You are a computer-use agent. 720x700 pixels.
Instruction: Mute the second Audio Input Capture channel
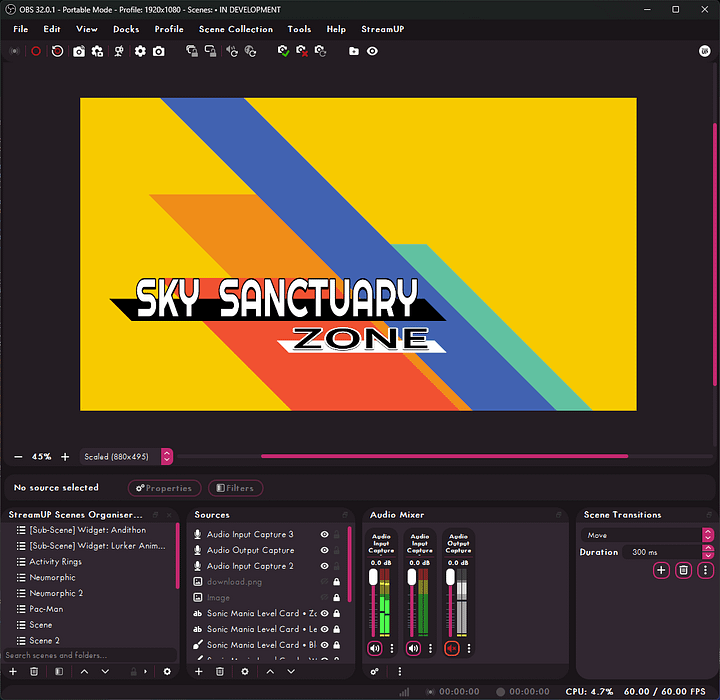tap(413, 649)
